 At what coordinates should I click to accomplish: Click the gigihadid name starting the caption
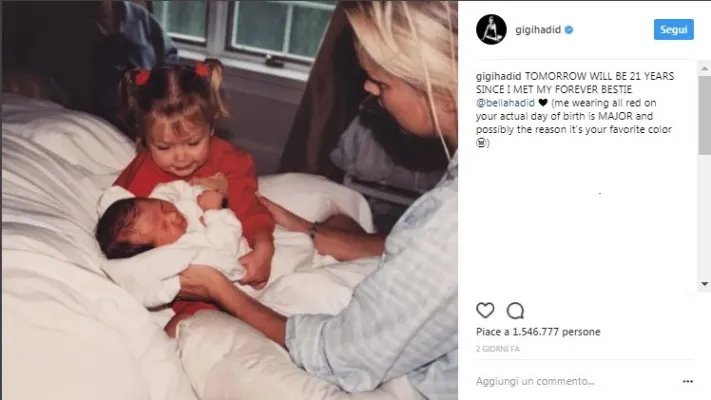point(498,76)
